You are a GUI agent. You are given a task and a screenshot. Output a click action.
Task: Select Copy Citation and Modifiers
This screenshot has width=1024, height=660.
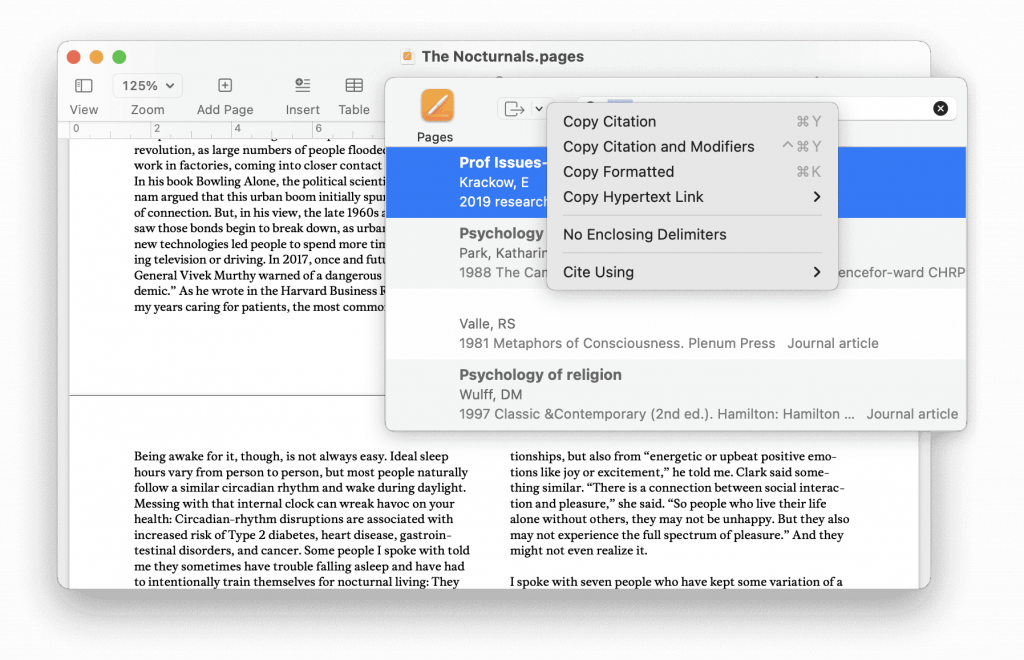coord(658,147)
